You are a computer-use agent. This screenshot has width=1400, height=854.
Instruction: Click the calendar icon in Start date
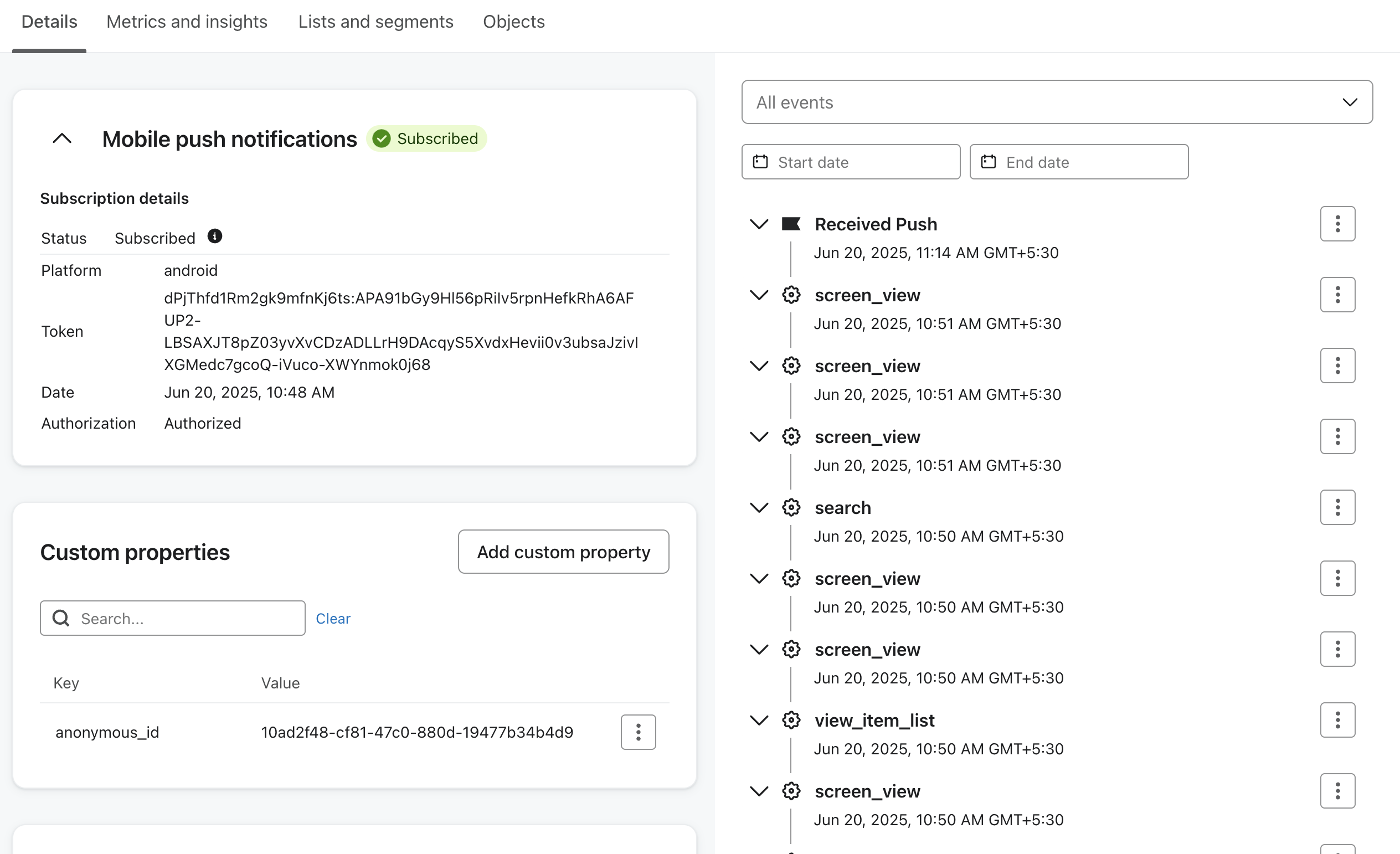point(760,162)
